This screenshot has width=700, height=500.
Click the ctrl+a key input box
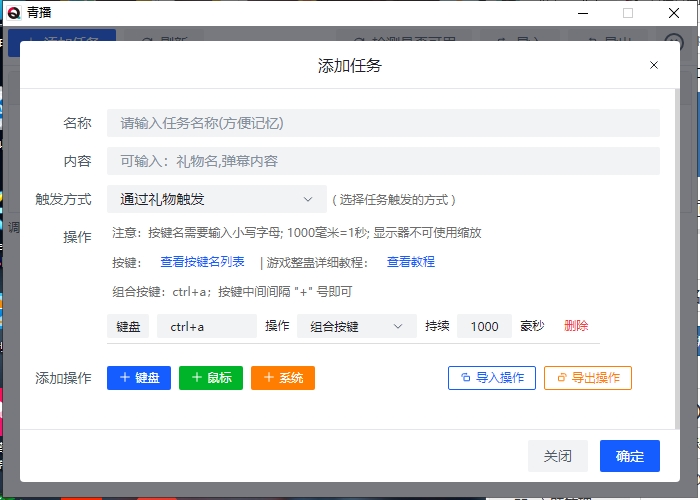[x=207, y=326]
